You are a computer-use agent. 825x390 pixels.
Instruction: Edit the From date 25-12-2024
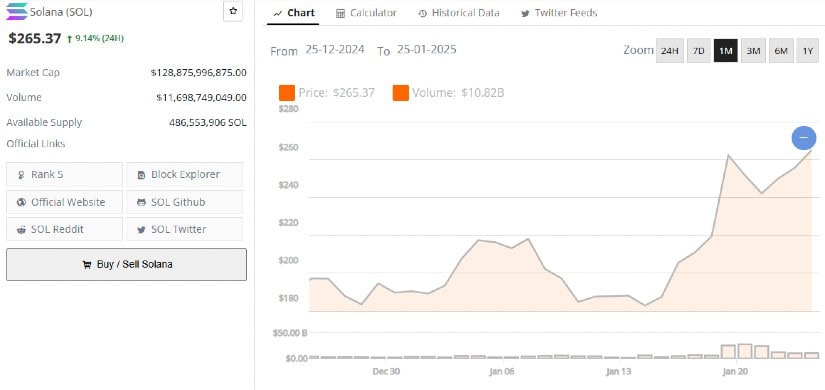(335, 50)
